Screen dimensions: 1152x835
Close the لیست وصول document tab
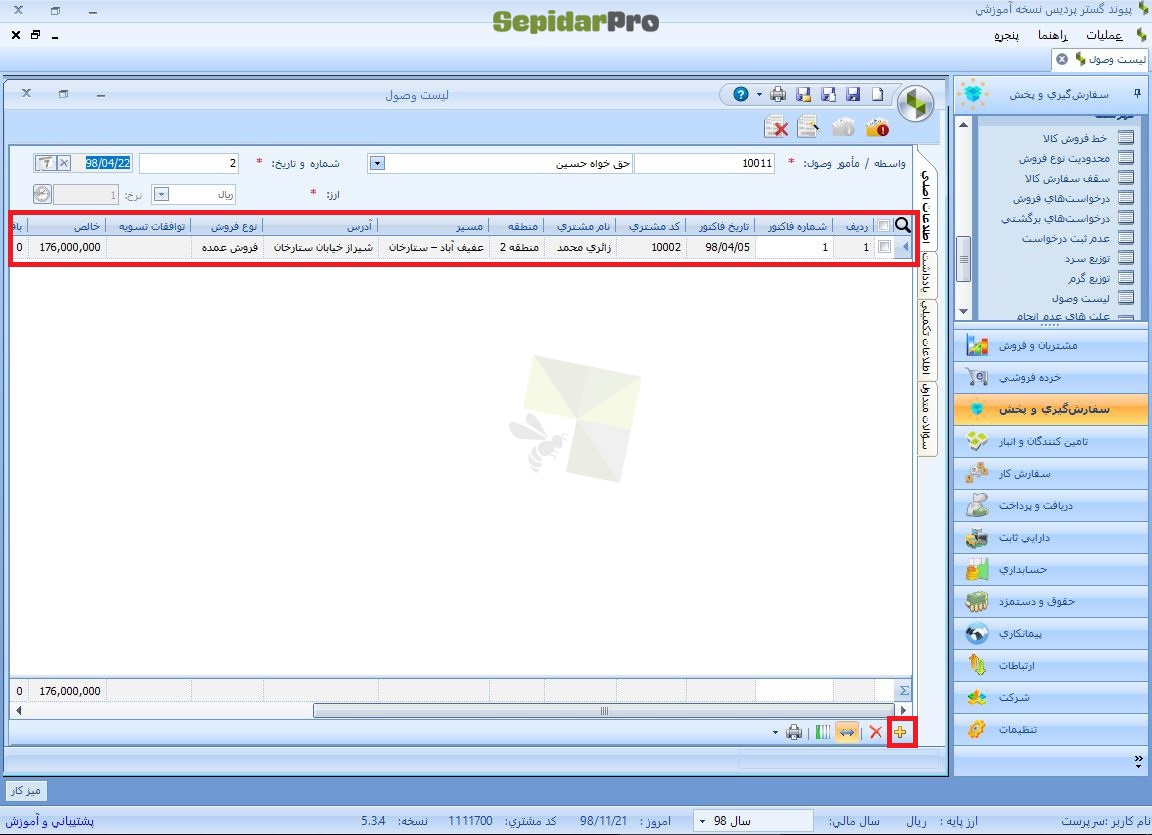coord(1062,59)
